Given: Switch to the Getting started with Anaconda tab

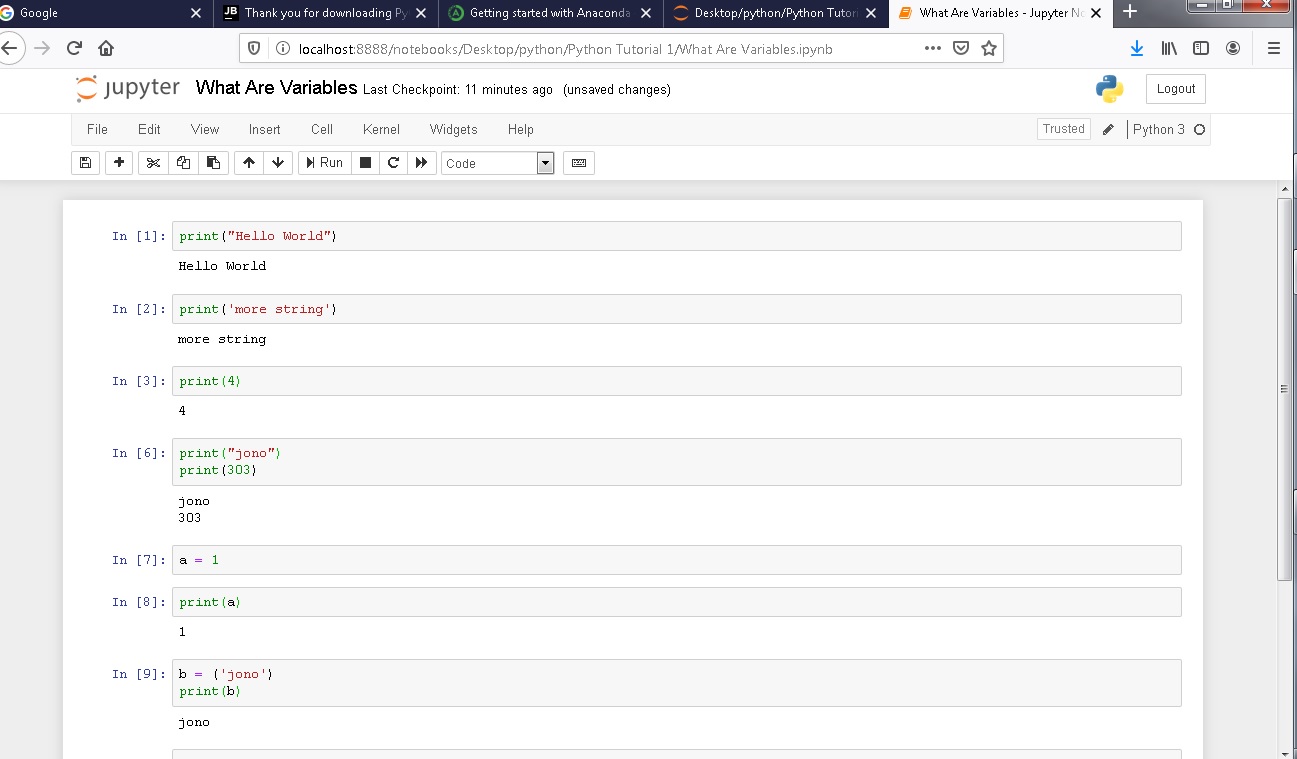Looking at the screenshot, I should [x=545, y=14].
